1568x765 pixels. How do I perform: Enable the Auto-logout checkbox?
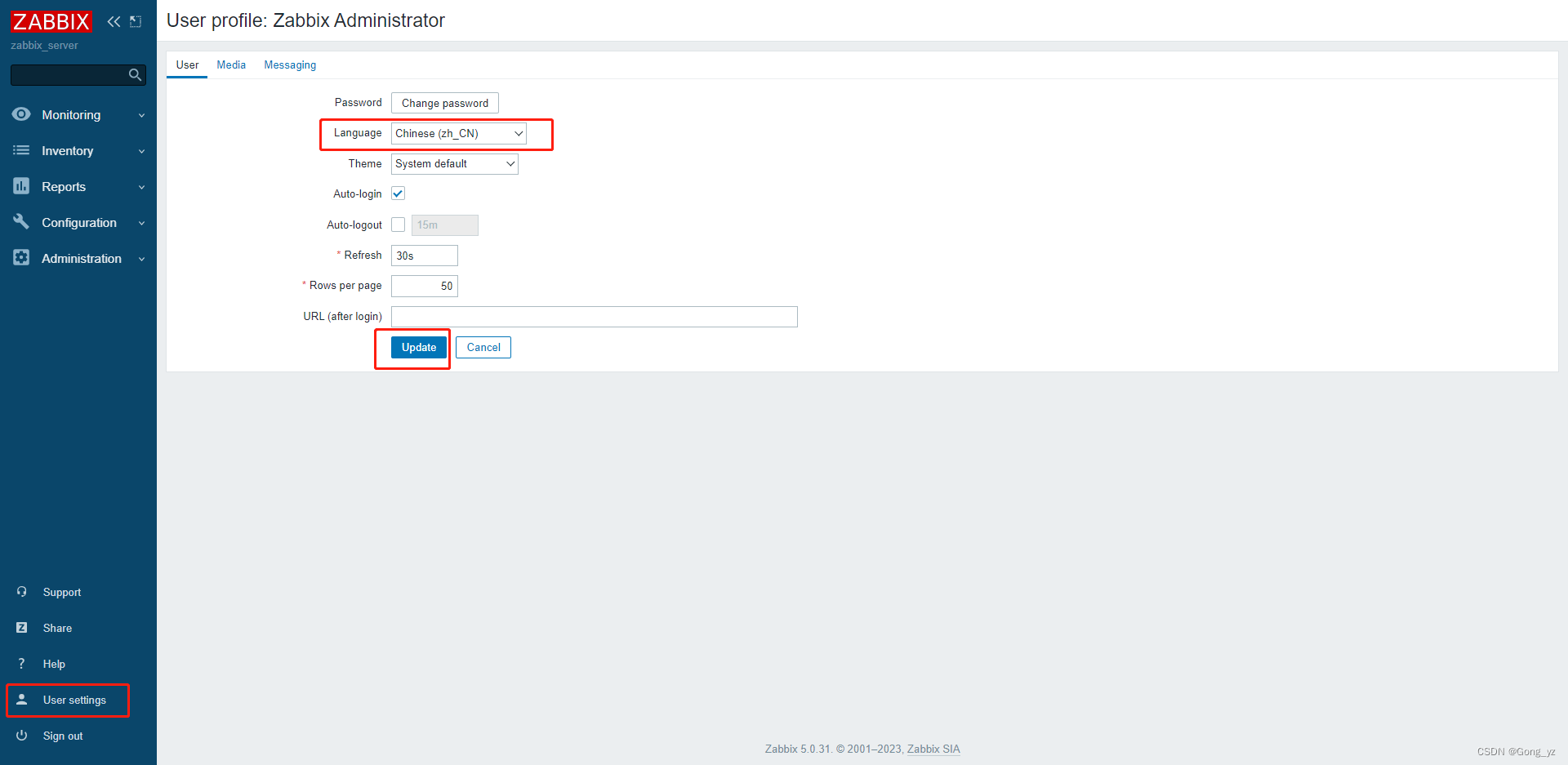coord(398,225)
